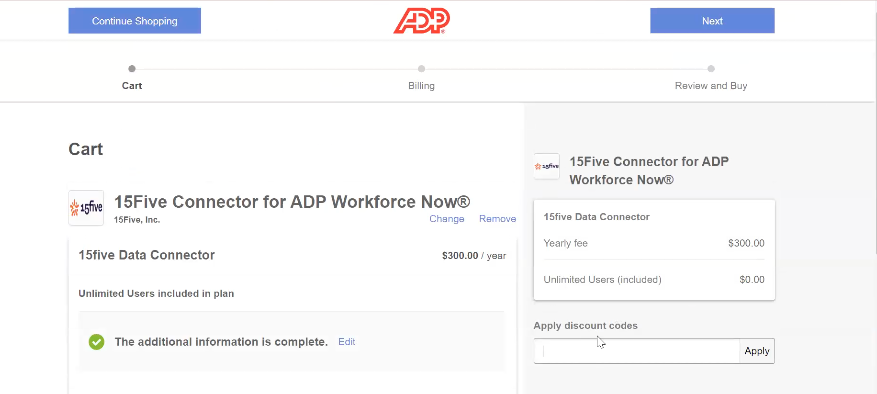Click the small 15Five logo in order summary

[x=546, y=166]
